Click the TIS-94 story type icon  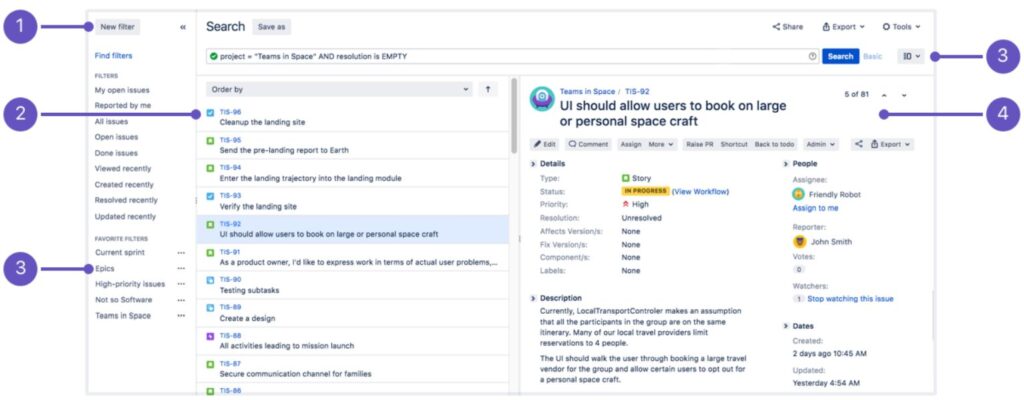(210, 168)
